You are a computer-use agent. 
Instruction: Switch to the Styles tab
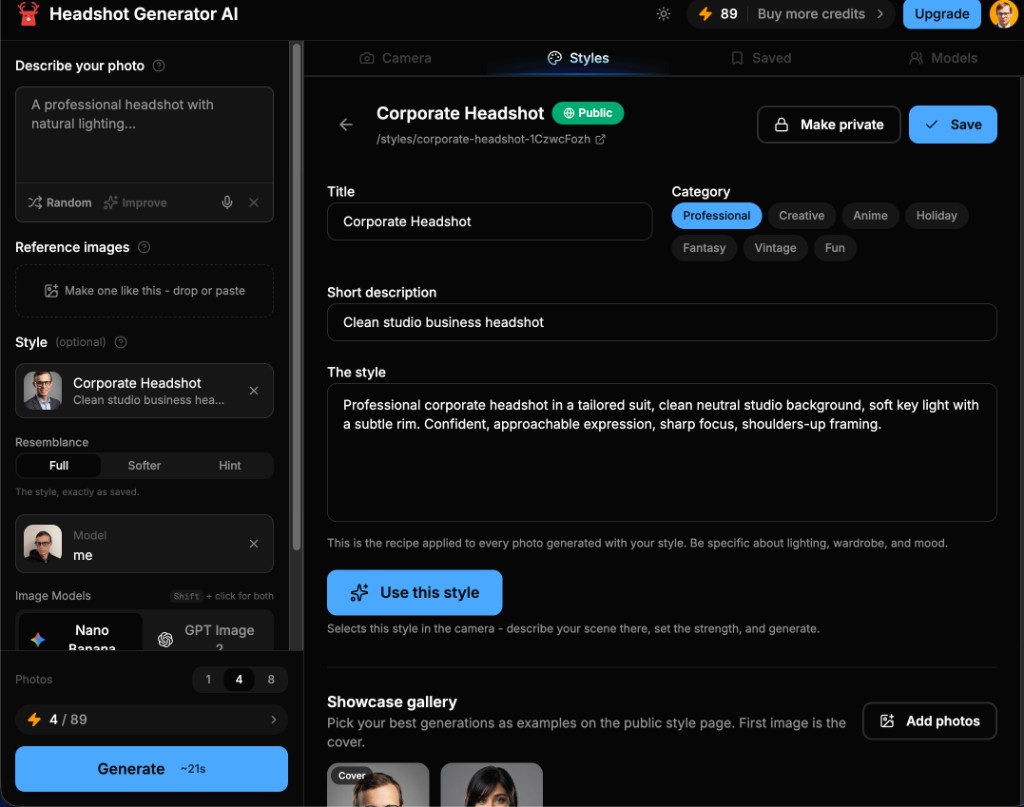coord(578,58)
